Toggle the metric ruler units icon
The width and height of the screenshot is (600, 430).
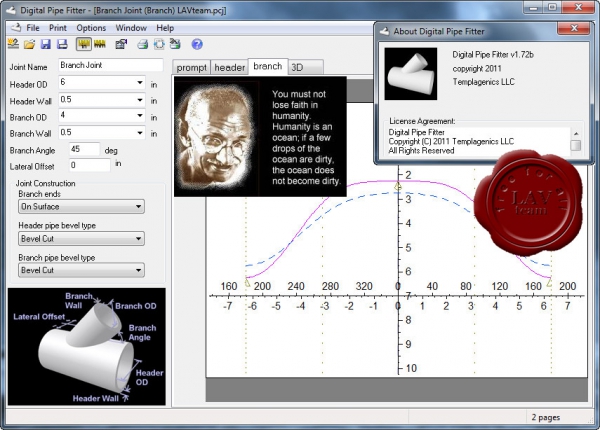point(100,44)
